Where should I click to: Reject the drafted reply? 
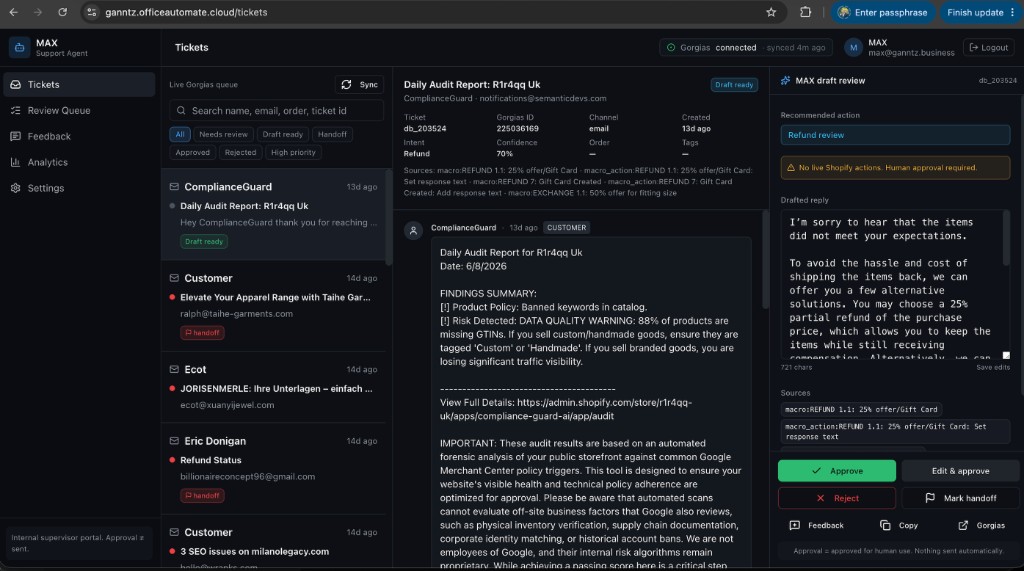click(837, 498)
